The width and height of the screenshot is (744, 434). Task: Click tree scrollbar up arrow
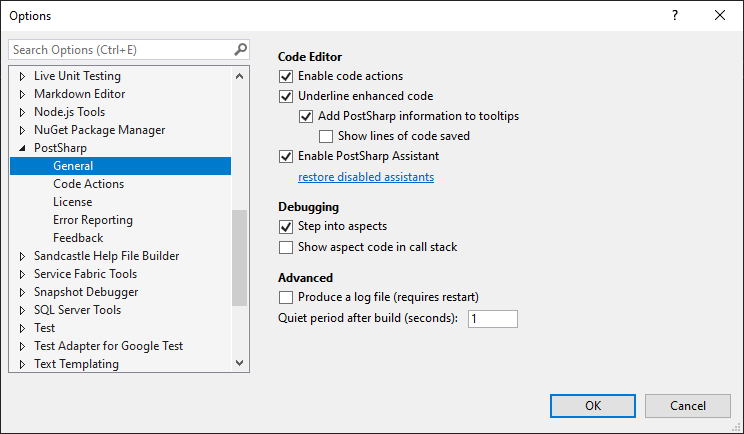(240, 76)
